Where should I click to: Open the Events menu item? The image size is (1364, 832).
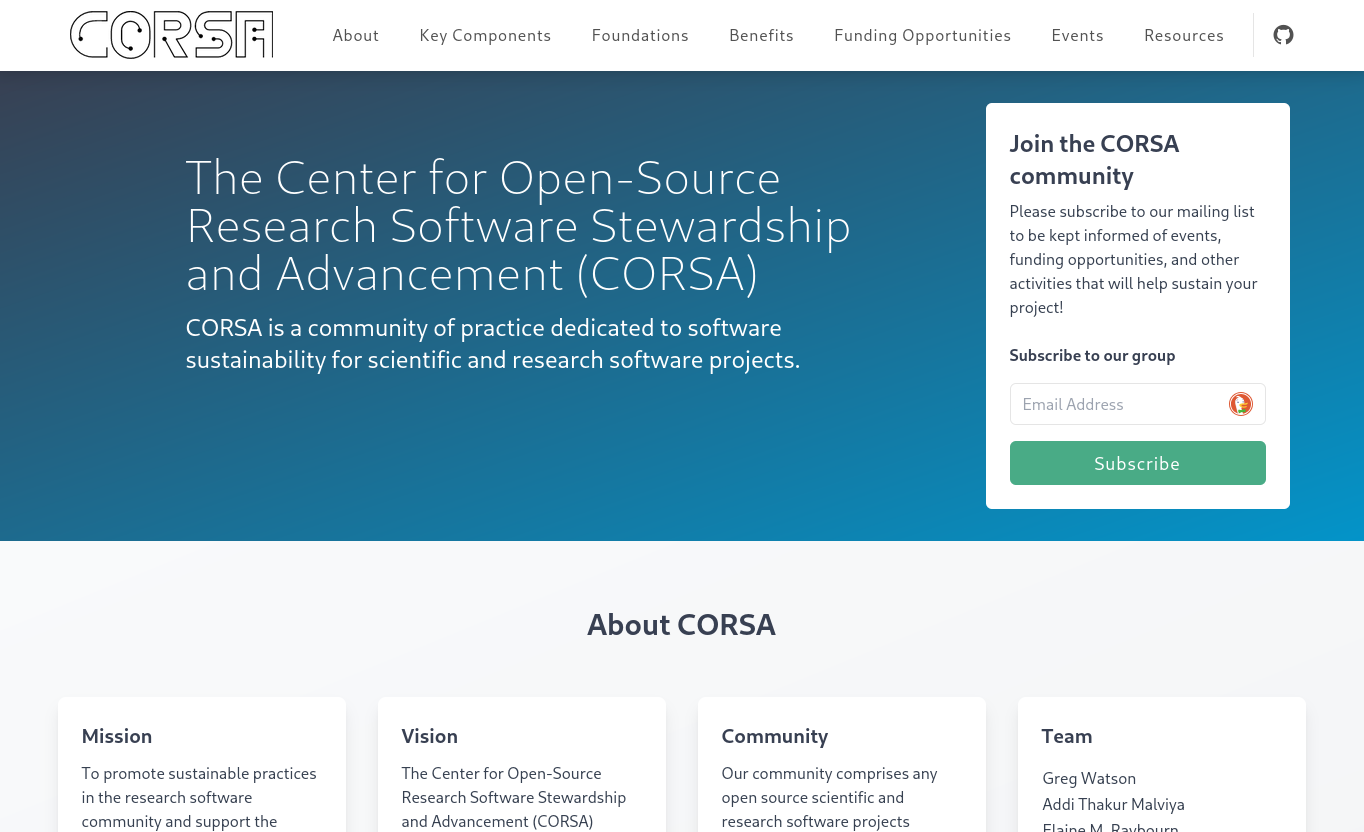click(x=1077, y=35)
